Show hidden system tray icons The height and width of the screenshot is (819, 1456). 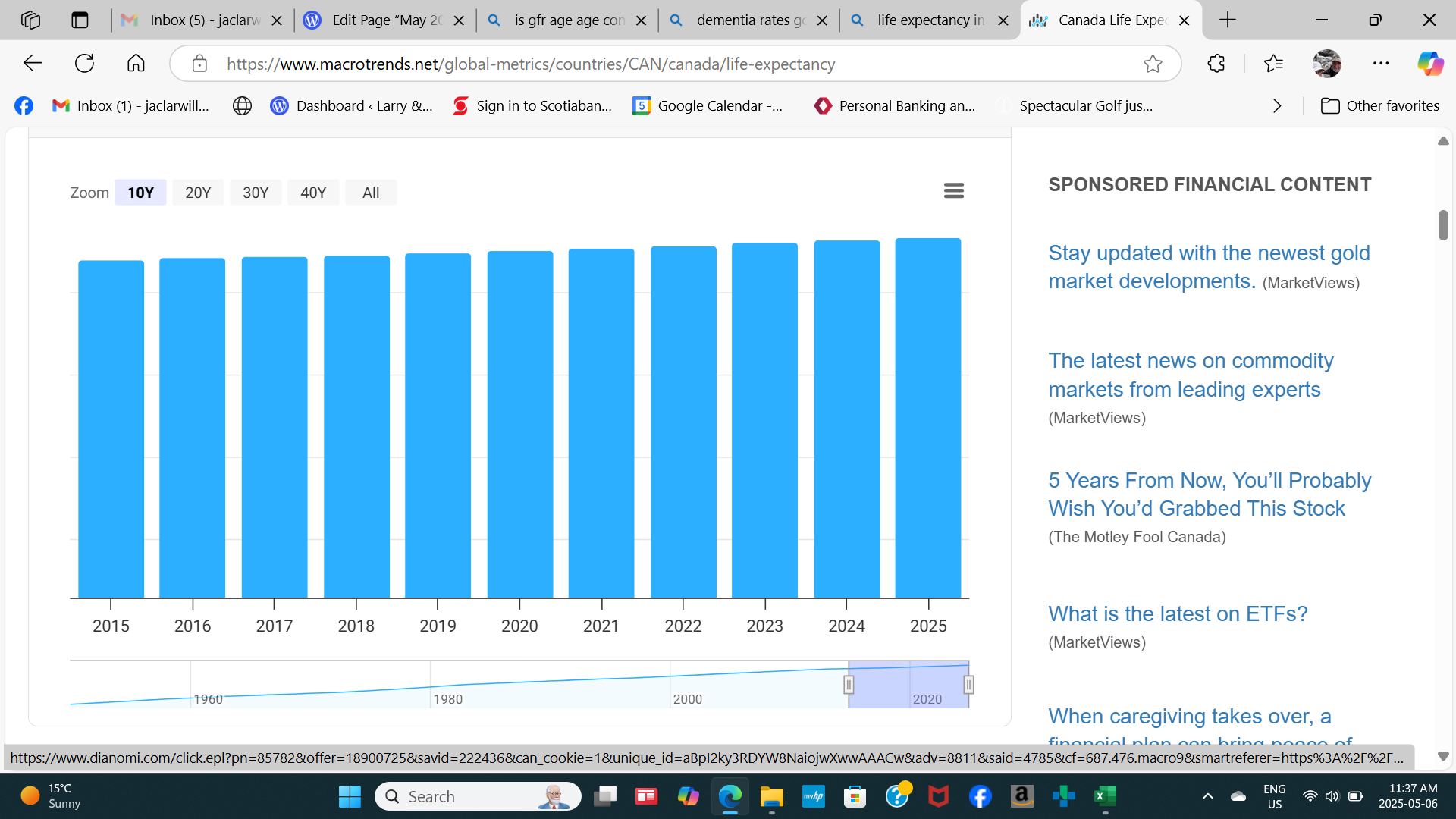pos(1207,796)
